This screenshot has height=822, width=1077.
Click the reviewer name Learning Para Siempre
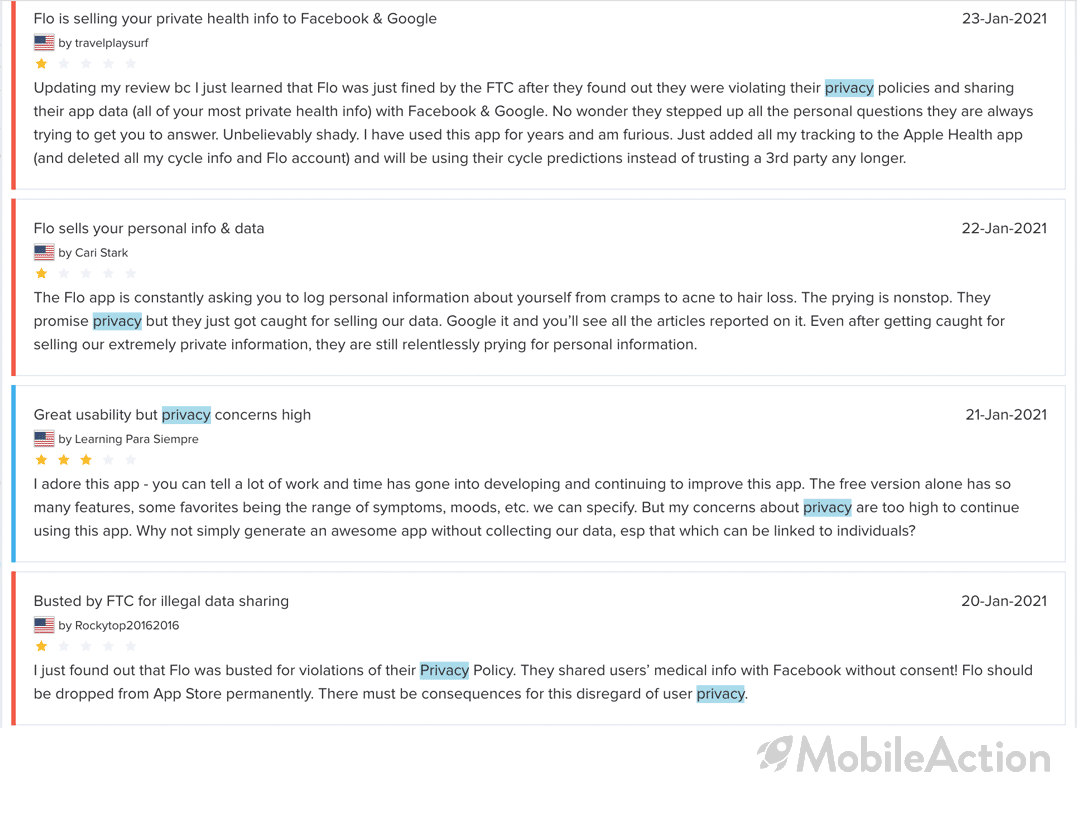point(136,439)
